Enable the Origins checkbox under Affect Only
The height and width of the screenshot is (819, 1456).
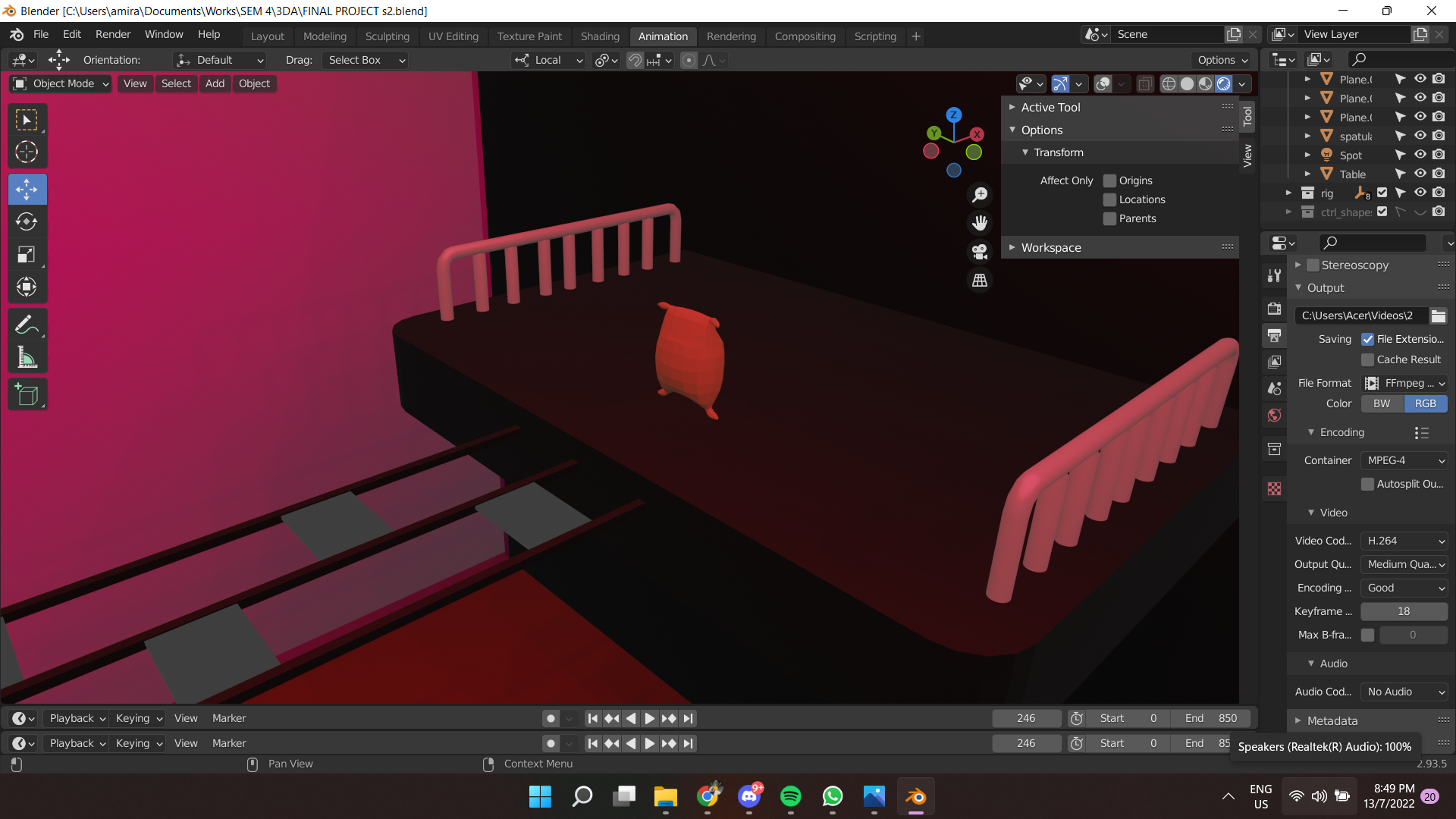pyautogui.click(x=1110, y=180)
